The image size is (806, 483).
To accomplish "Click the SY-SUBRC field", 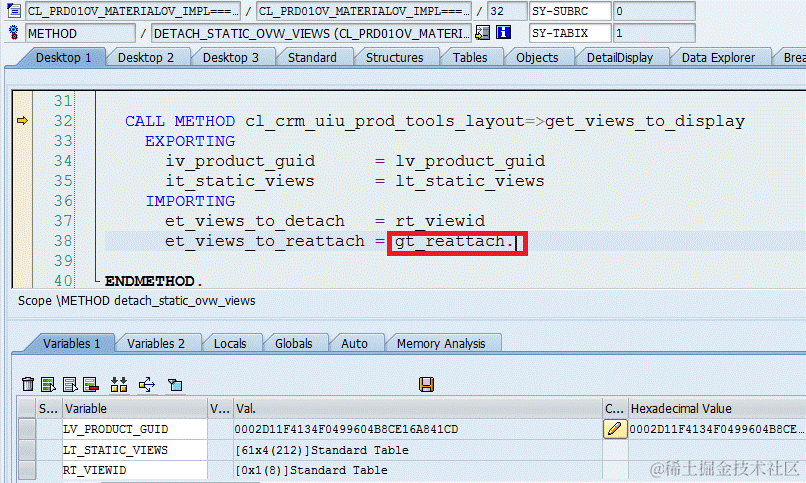I will pos(570,11).
